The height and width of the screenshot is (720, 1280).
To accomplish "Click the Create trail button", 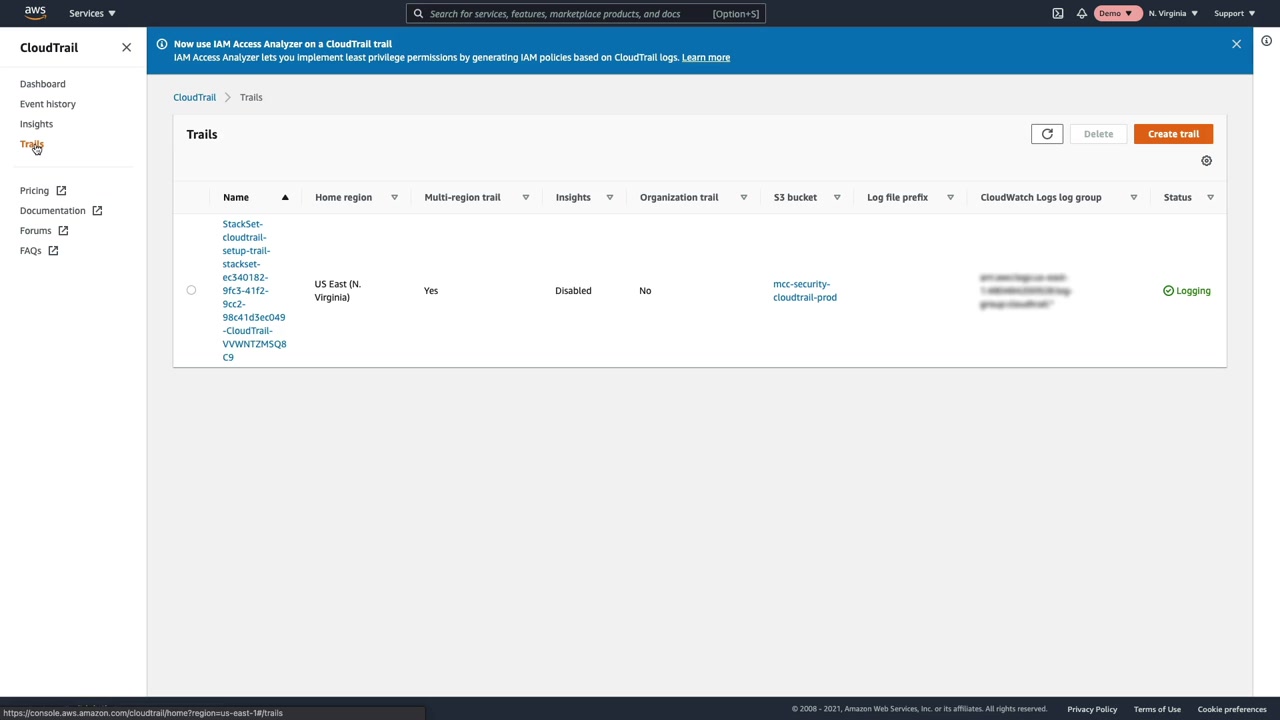I will click(x=1173, y=134).
